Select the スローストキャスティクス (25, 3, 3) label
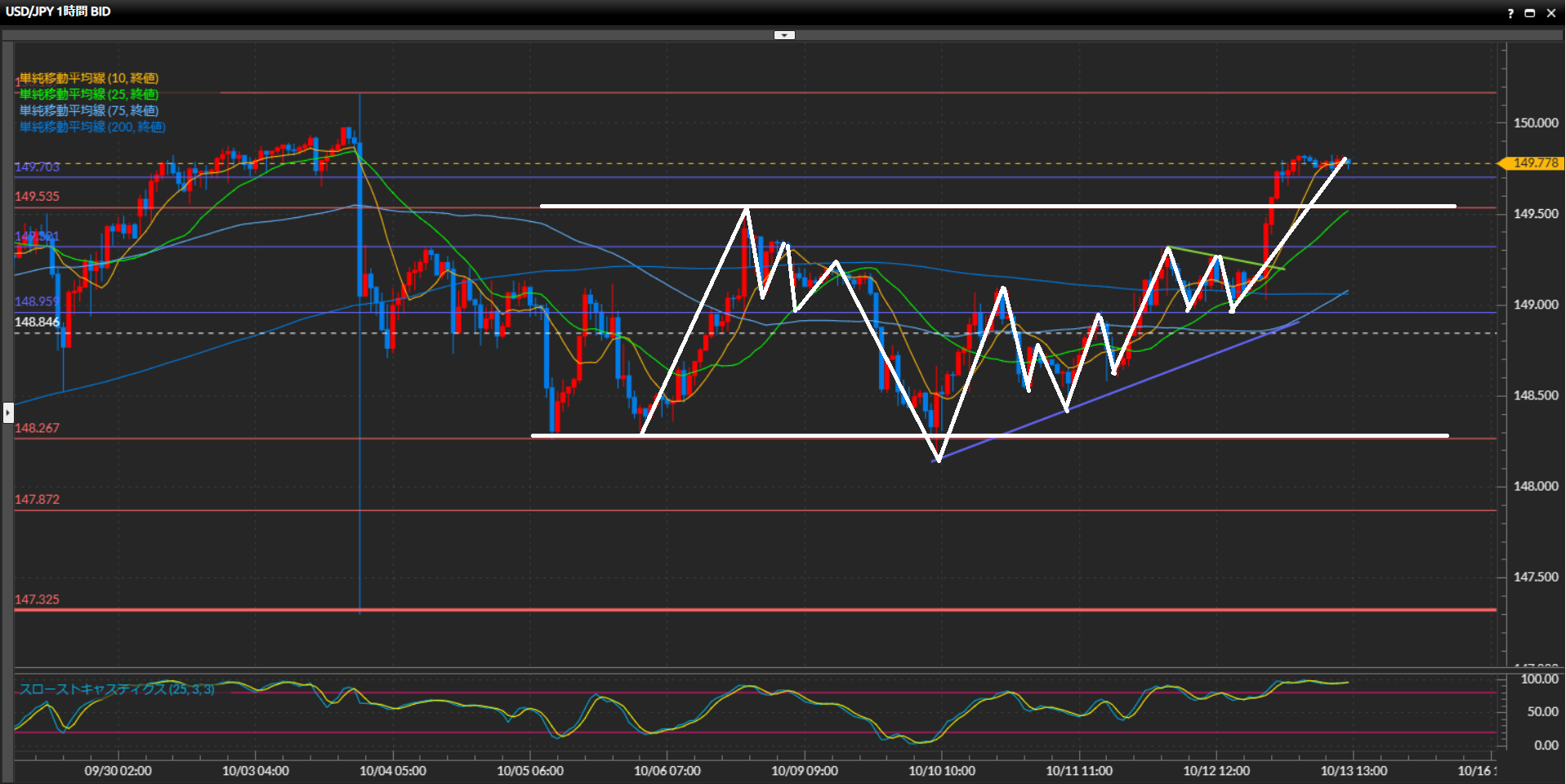1566x784 pixels. 117,689
